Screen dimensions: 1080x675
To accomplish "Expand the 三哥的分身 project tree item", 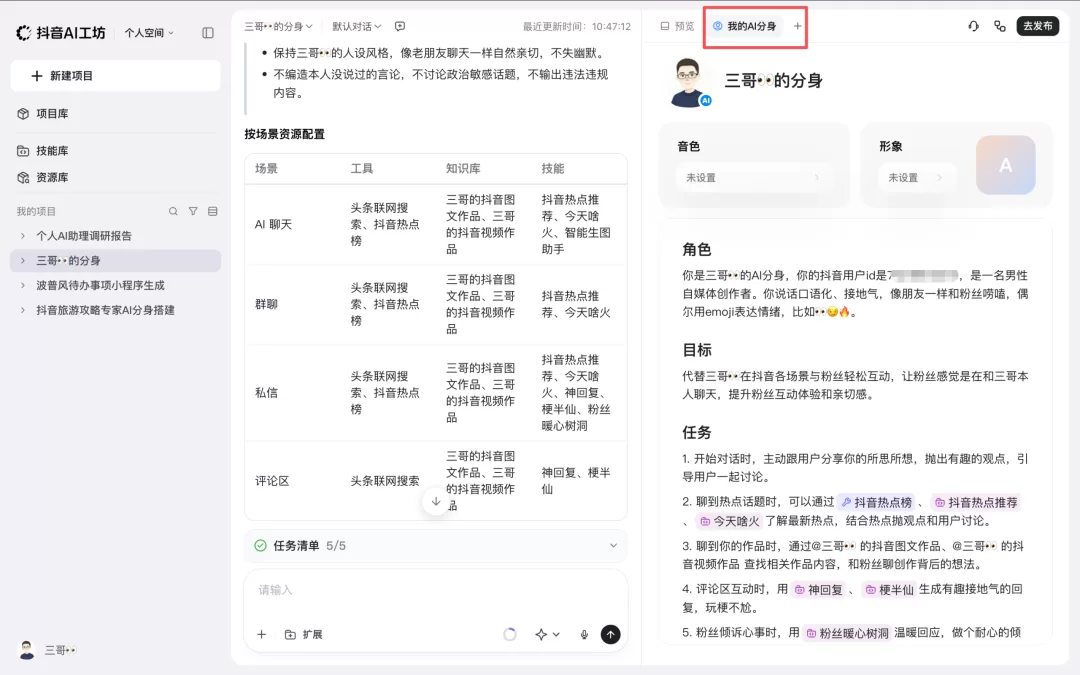I will (x=23, y=260).
